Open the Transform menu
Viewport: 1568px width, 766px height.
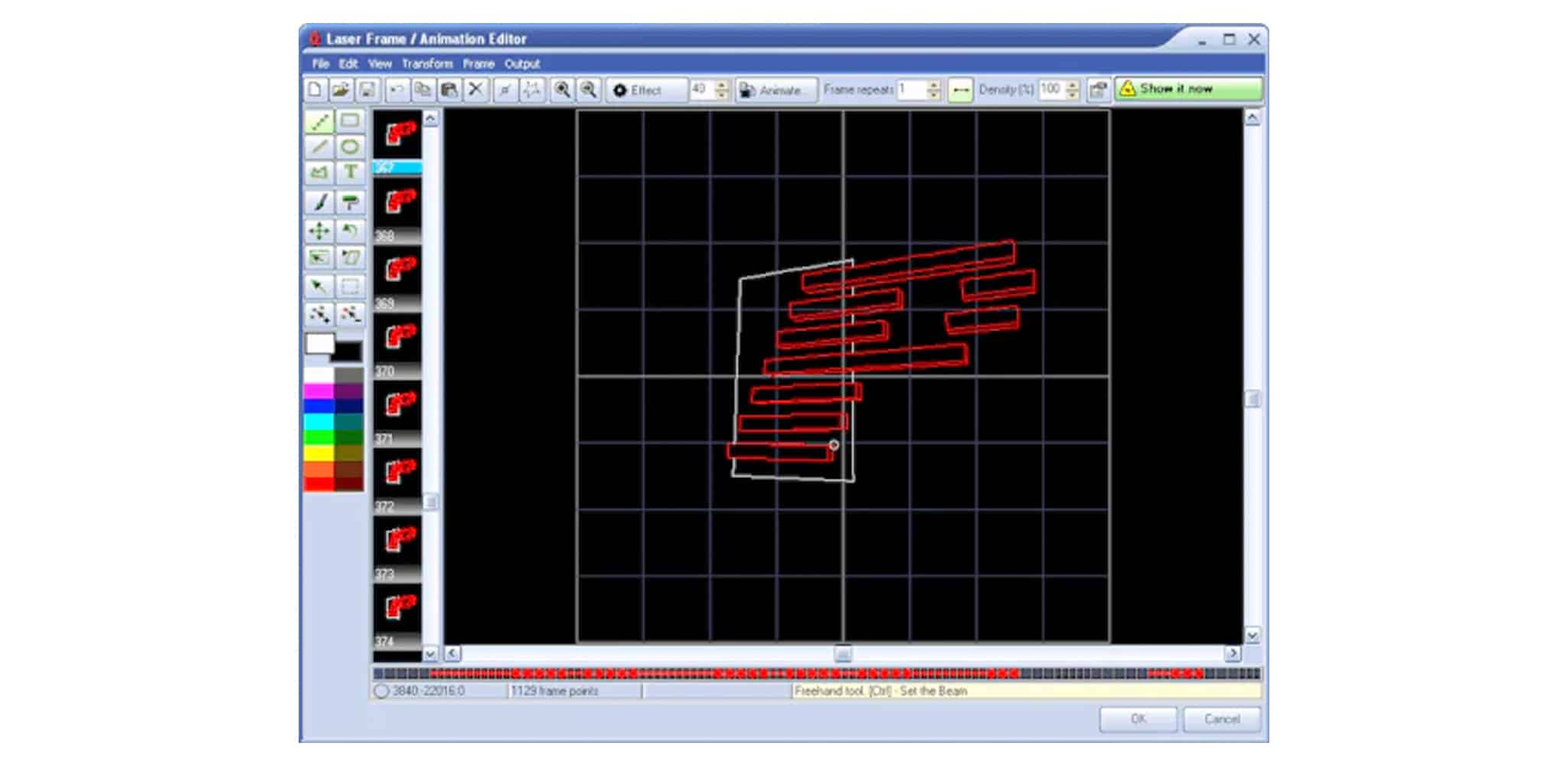pos(427,64)
